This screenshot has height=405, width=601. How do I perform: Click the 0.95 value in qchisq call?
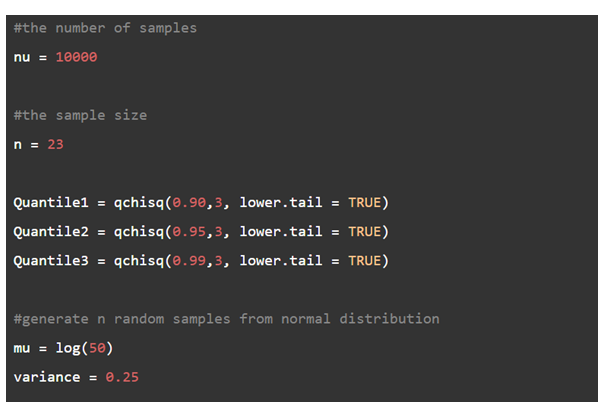(x=188, y=232)
